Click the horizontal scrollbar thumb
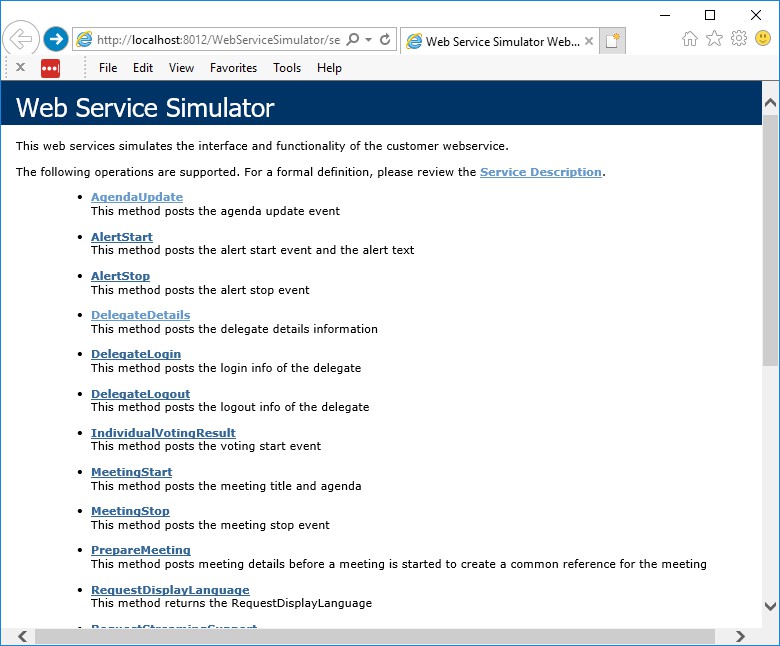 375,637
